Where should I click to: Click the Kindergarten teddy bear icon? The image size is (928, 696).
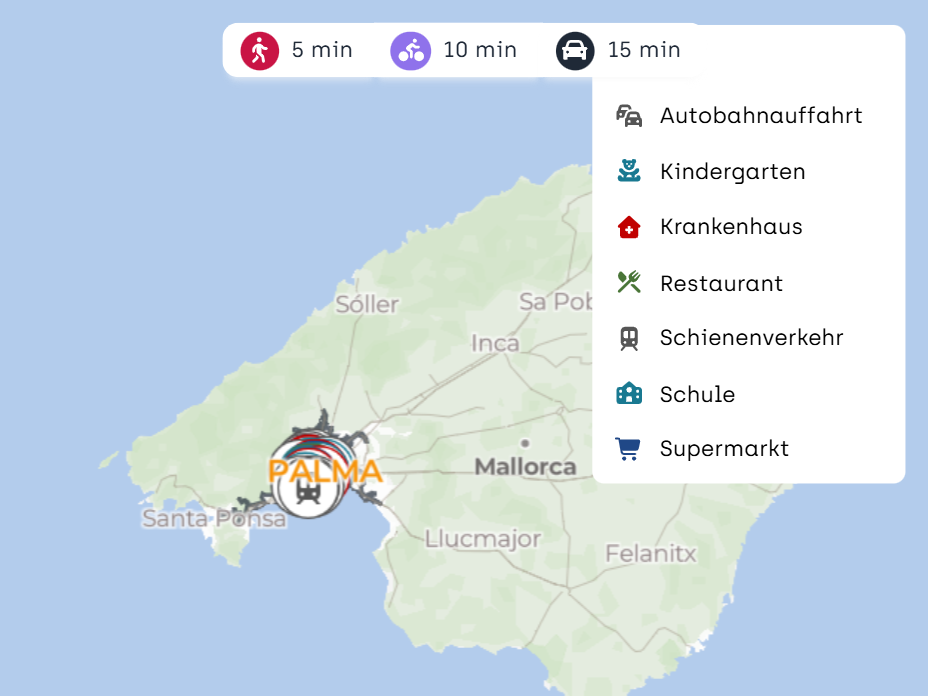point(628,172)
